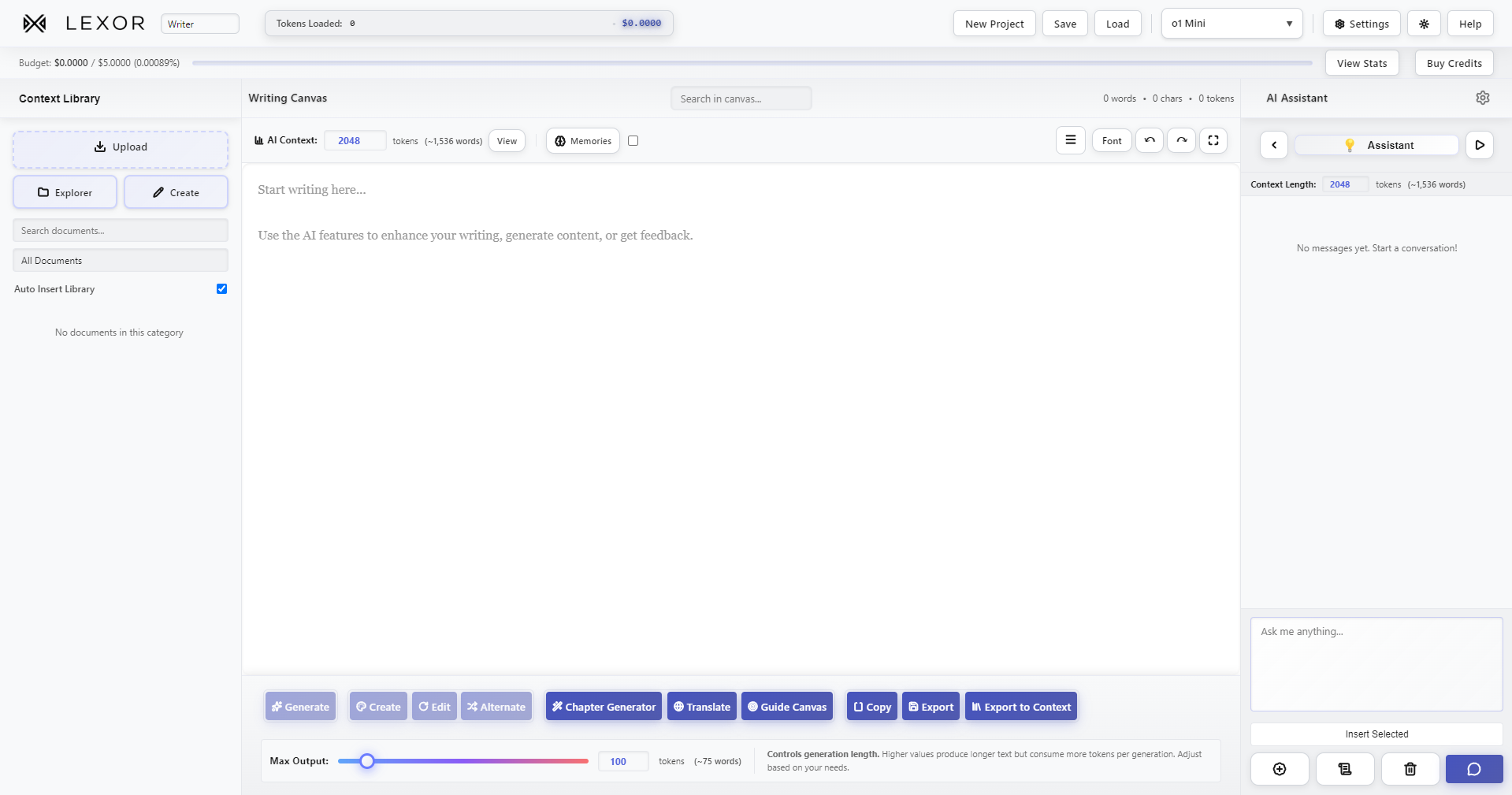Image resolution: width=1512 pixels, height=795 pixels.
Task: Open the Chapter Generator tool
Action: (x=603, y=706)
